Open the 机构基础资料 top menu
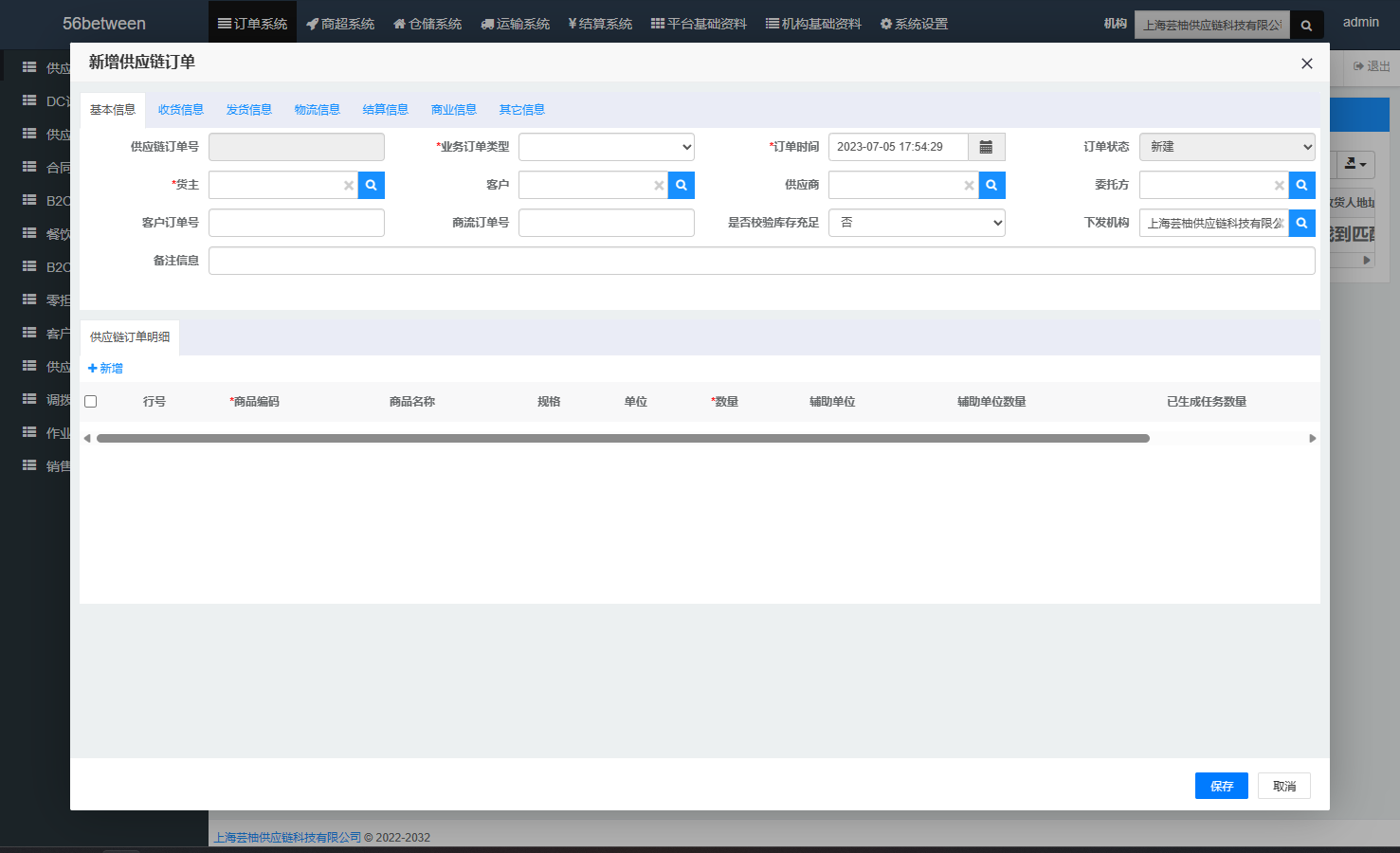This screenshot has width=1400, height=853. pos(813,24)
